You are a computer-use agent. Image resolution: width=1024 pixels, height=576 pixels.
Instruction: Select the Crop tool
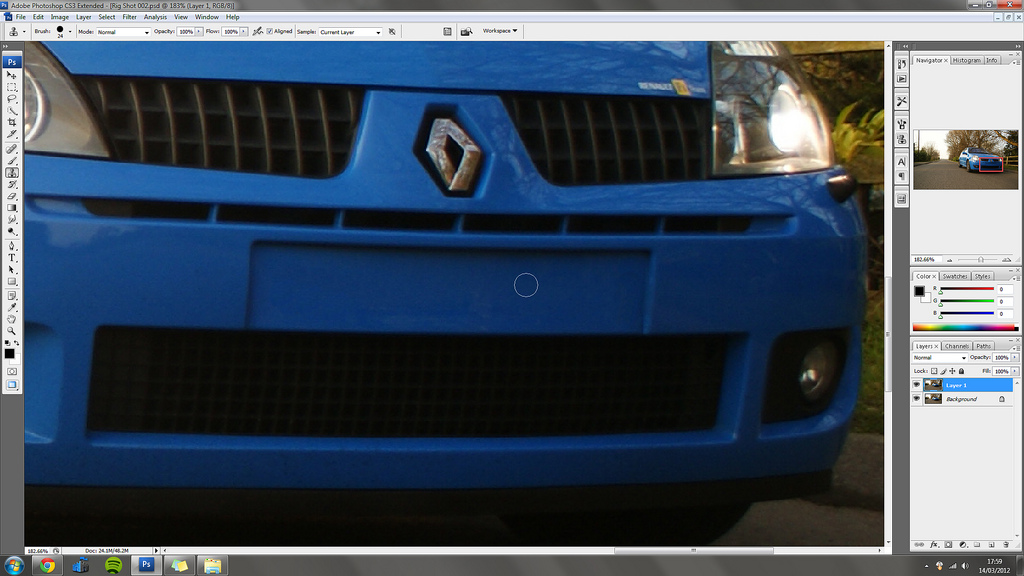12,123
